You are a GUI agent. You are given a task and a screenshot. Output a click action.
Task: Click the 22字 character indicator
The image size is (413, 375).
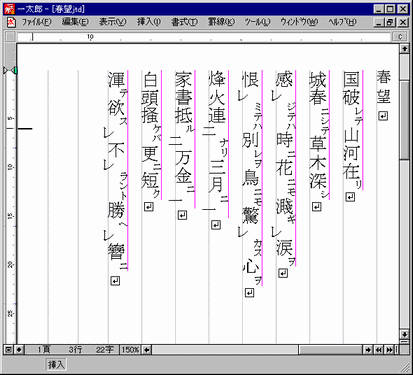pos(105,350)
